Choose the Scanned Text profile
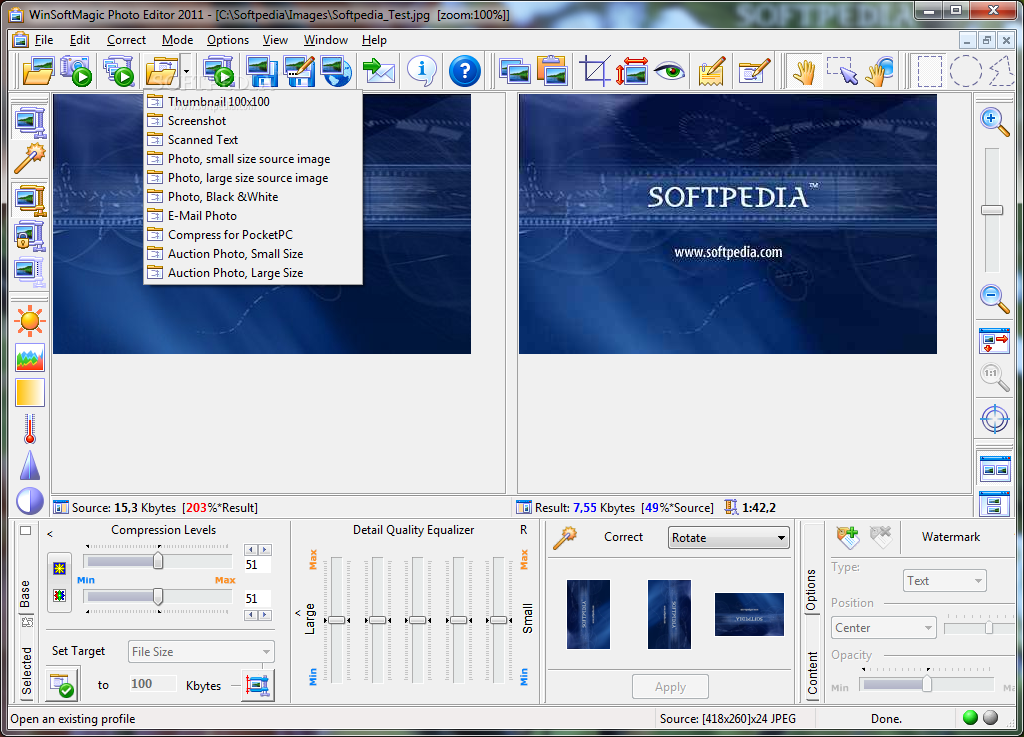 [253, 140]
